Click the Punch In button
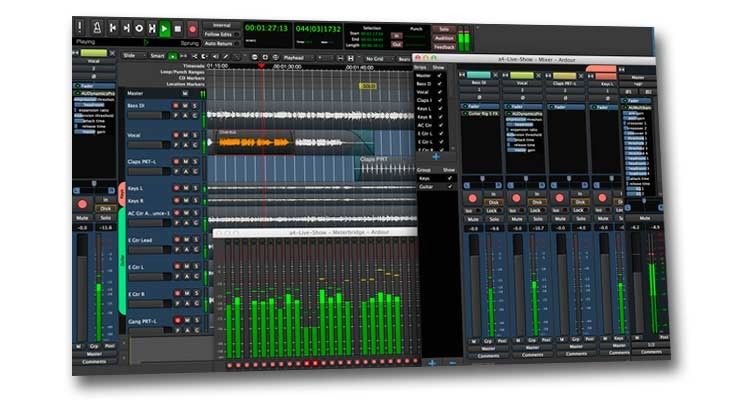Image resolution: width=750 pixels, height=400 pixels. pyautogui.click(x=396, y=36)
